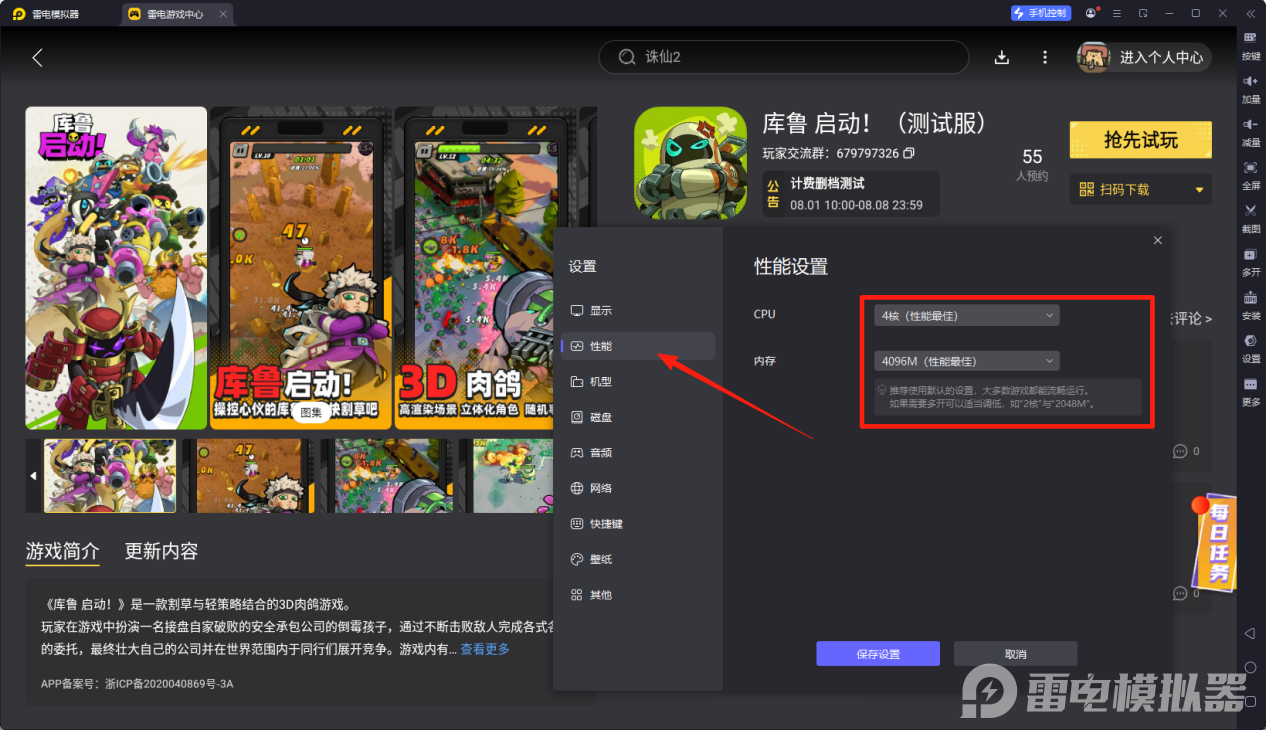Screen dimensions: 1266x730
Task: Click the APP备案号 record text
Action: point(137,684)
